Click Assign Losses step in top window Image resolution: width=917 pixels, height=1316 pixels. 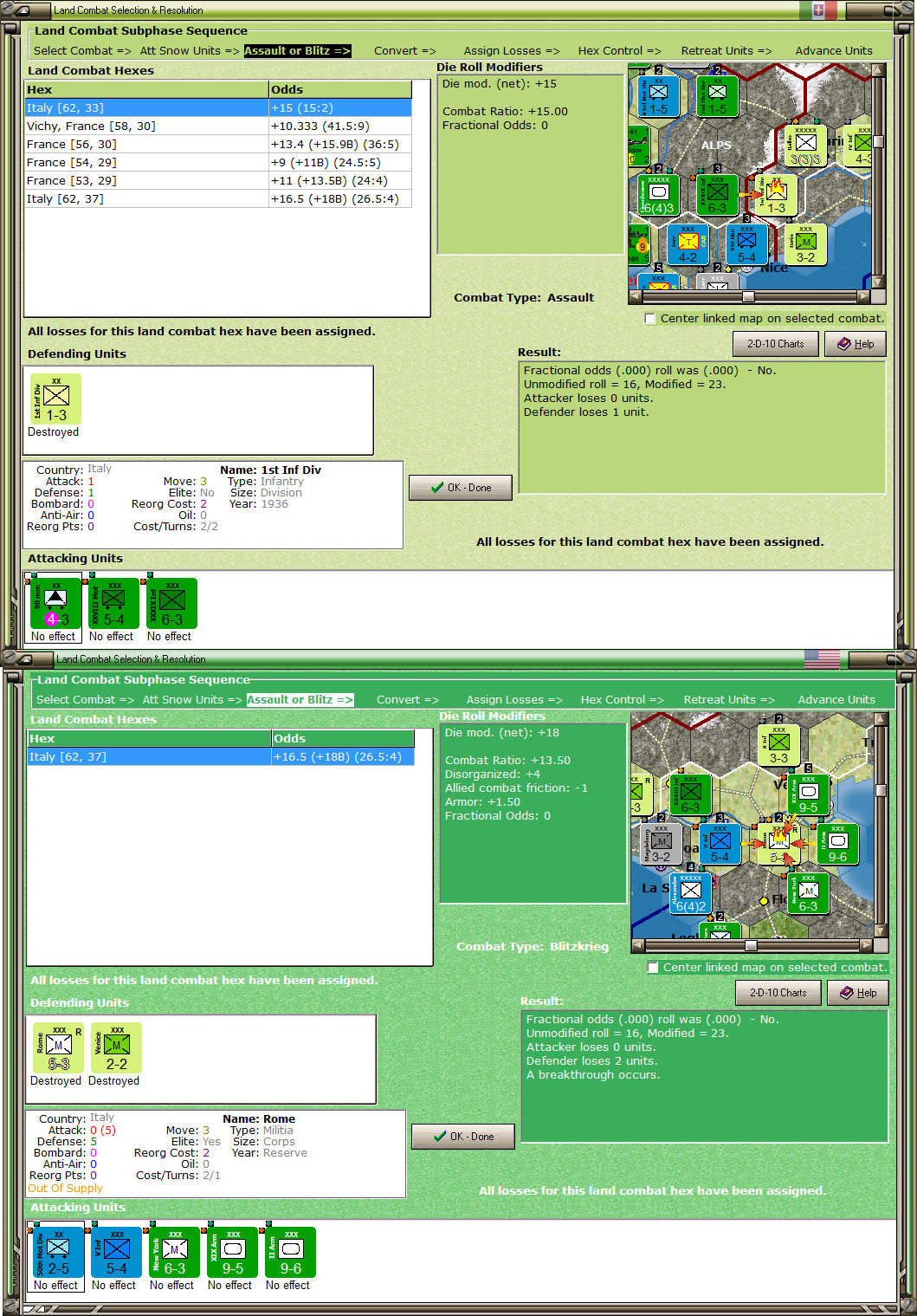point(512,50)
